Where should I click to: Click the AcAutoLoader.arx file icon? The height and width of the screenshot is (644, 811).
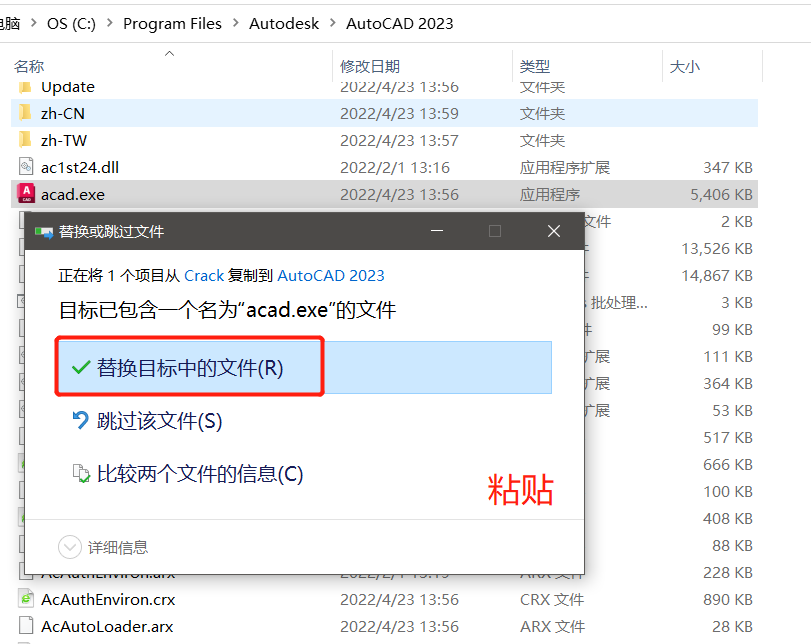(26, 625)
